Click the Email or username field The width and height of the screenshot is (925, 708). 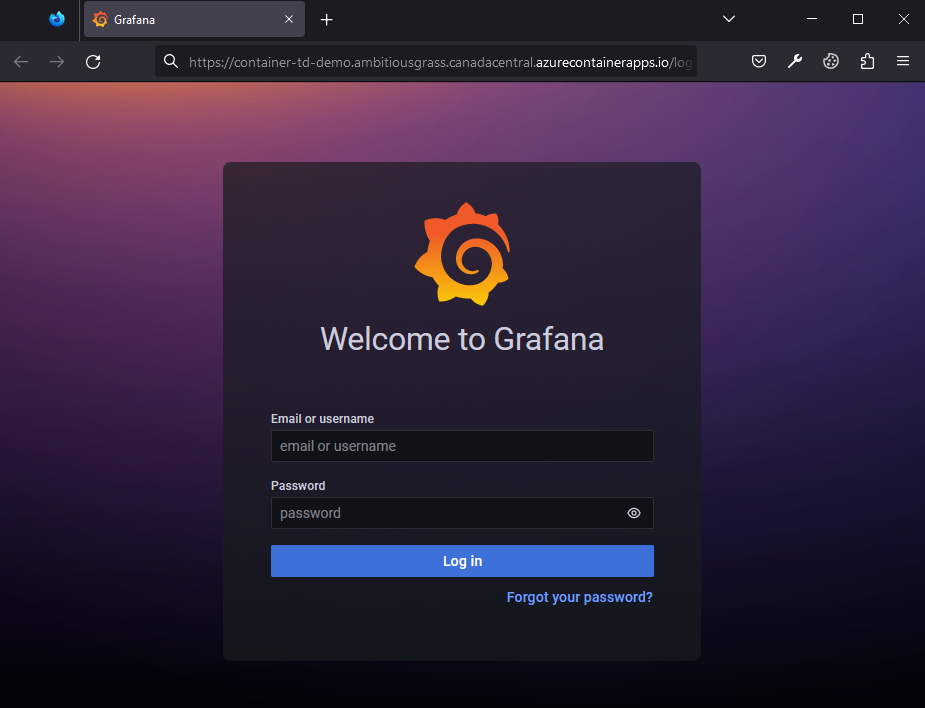[462, 446]
